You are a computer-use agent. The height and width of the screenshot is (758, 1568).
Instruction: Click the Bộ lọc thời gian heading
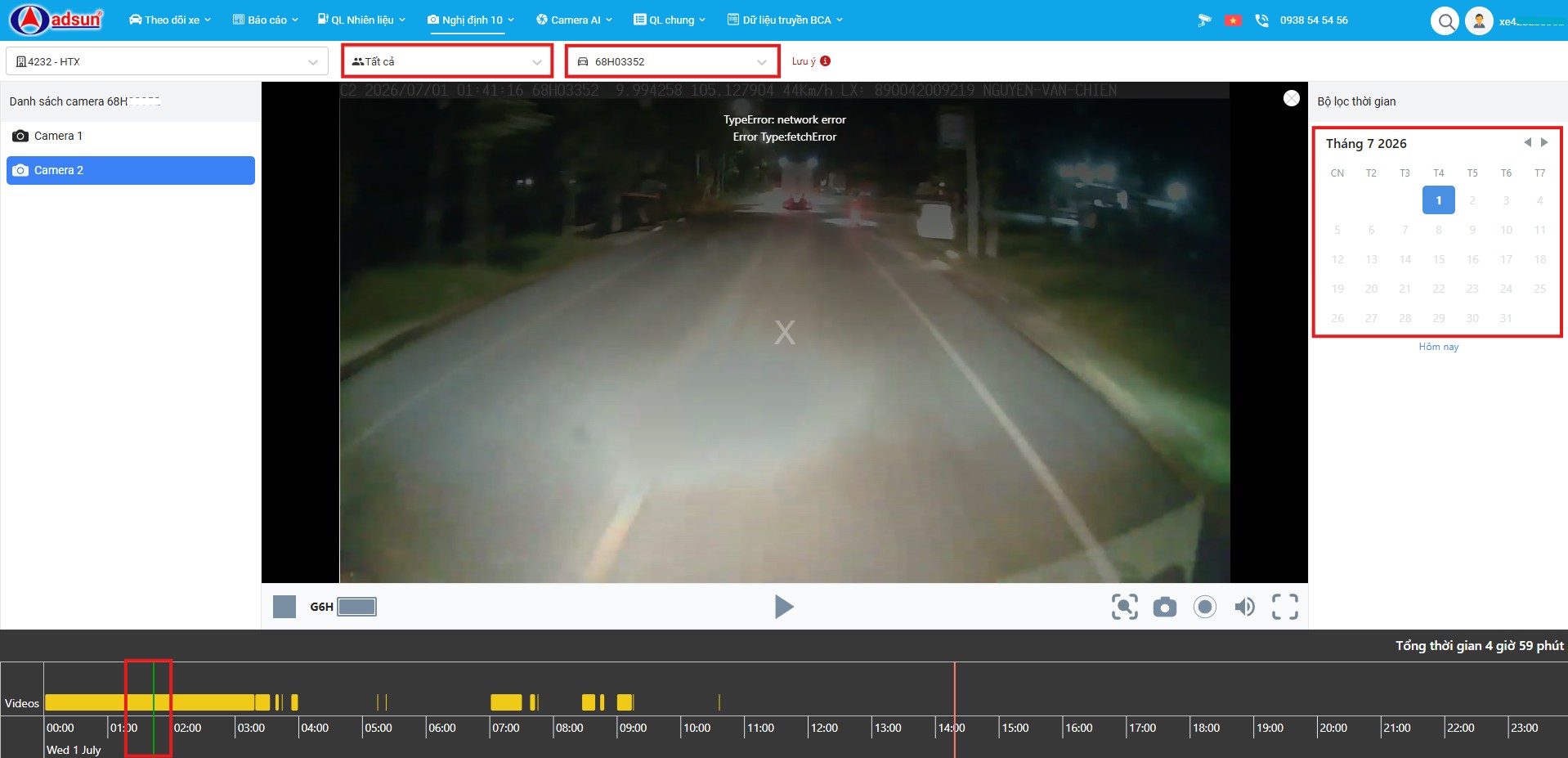tap(1356, 101)
